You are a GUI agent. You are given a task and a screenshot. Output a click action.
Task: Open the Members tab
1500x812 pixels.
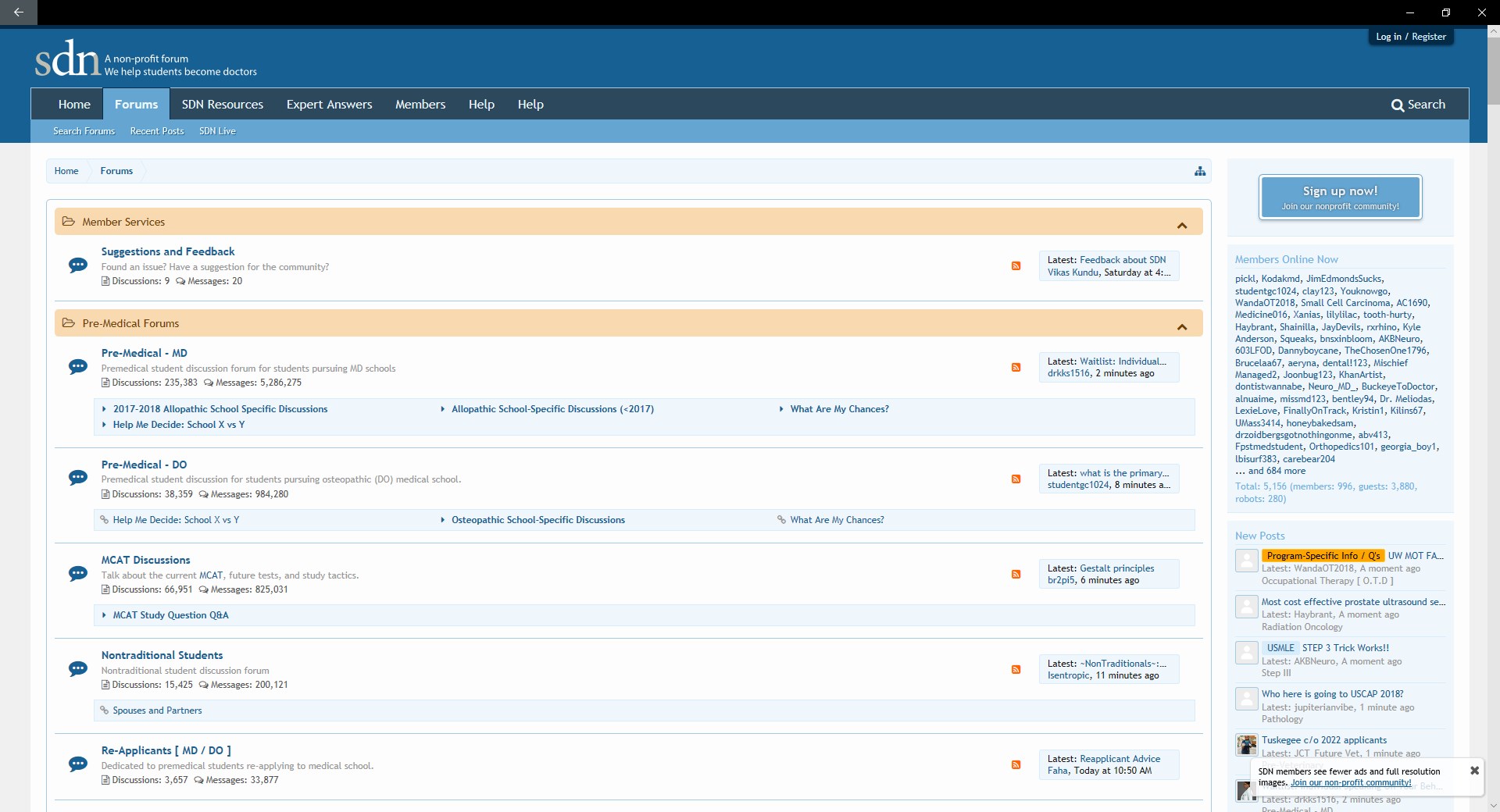(420, 105)
